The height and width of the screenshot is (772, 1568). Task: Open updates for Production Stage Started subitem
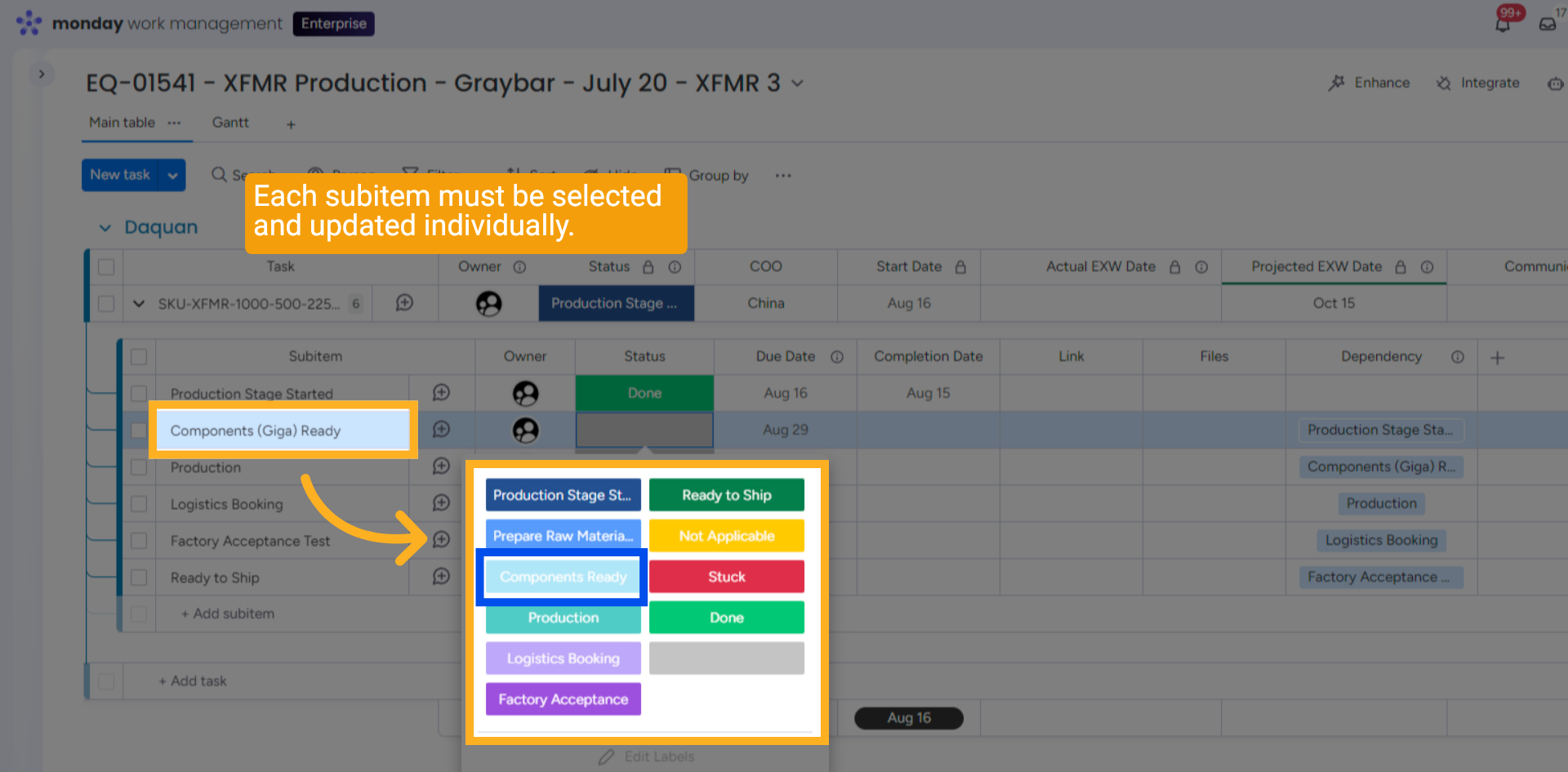coord(441,393)
